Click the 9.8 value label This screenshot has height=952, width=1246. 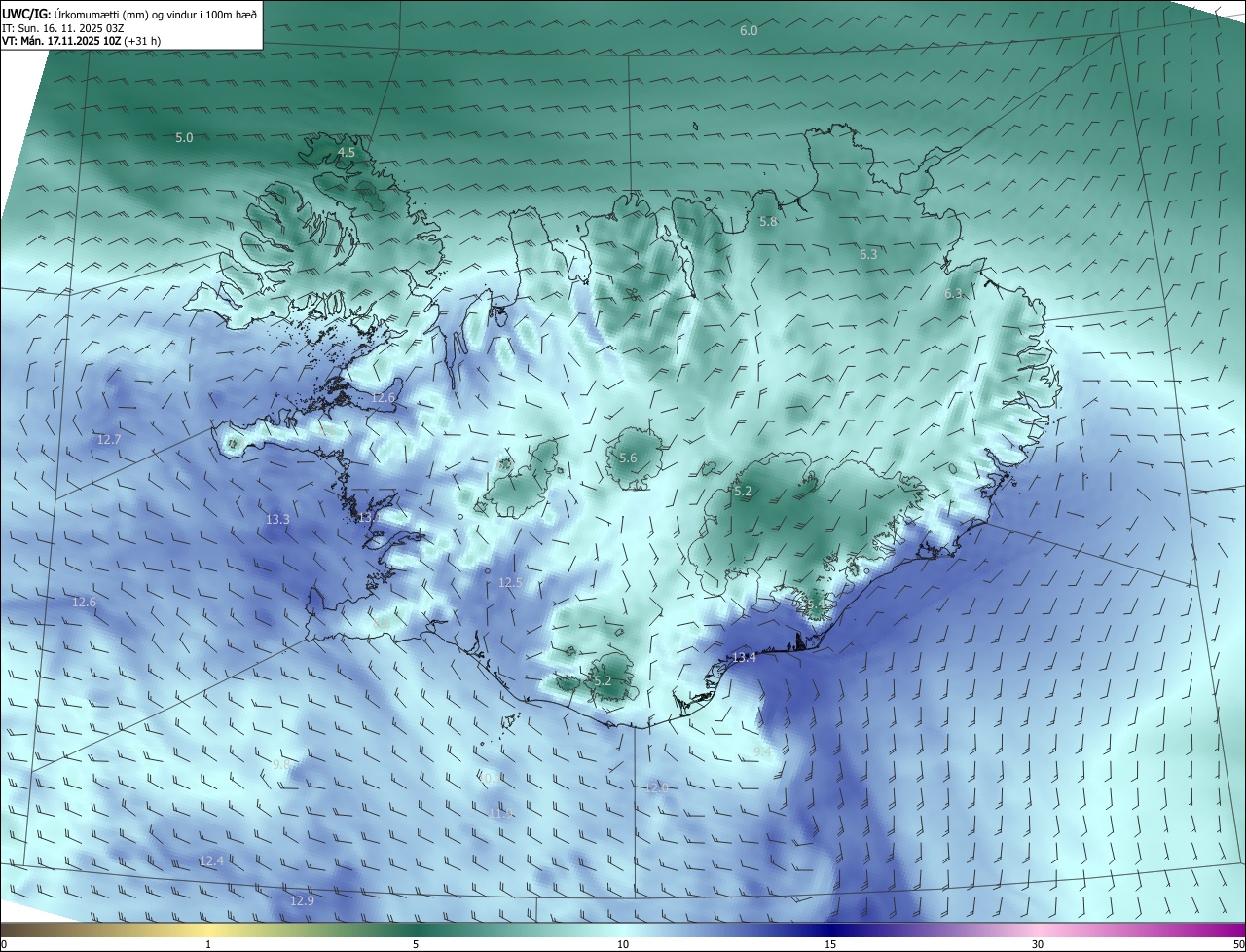click(281, 765)
